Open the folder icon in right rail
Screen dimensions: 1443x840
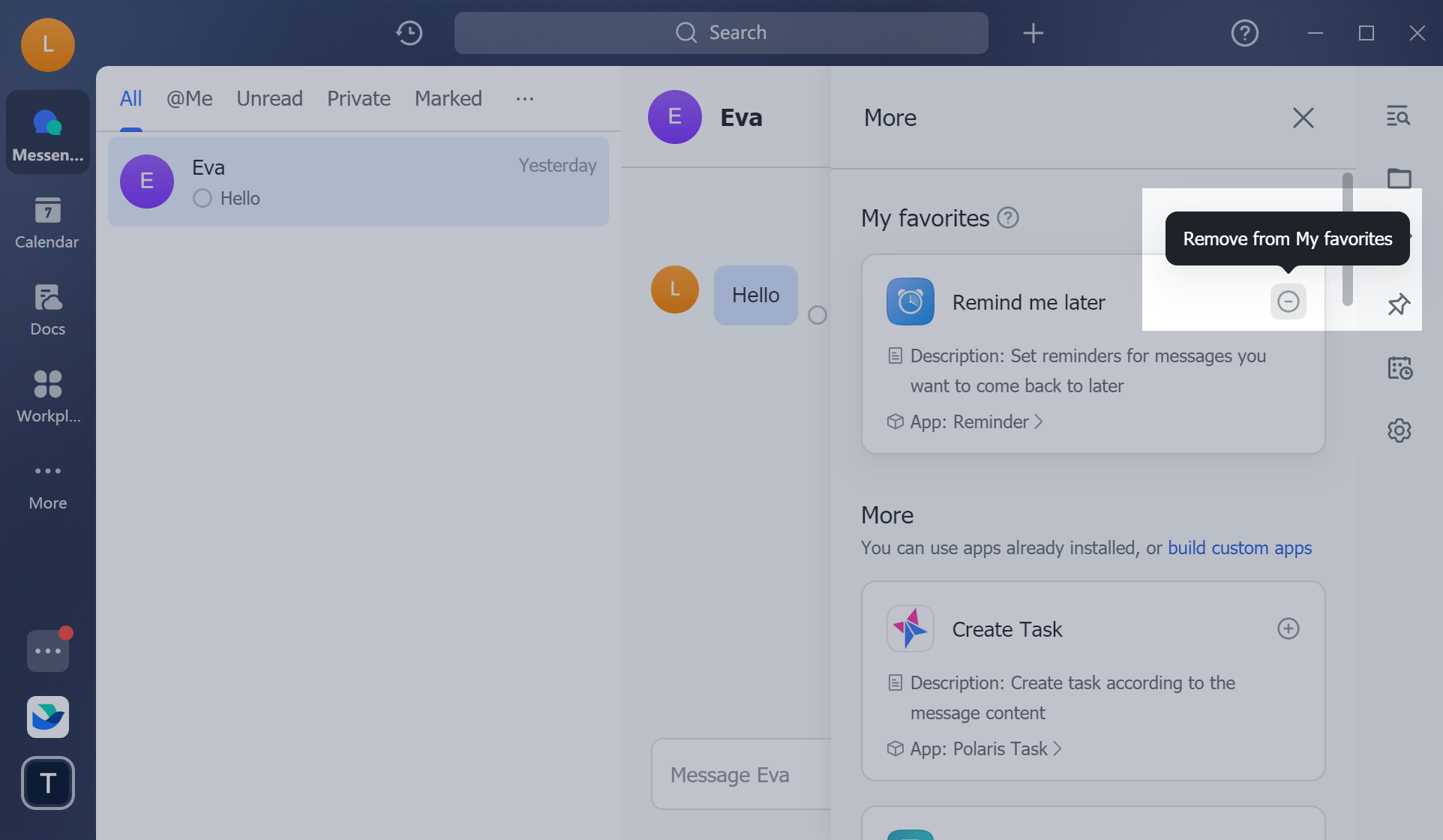coord(1399,178)
